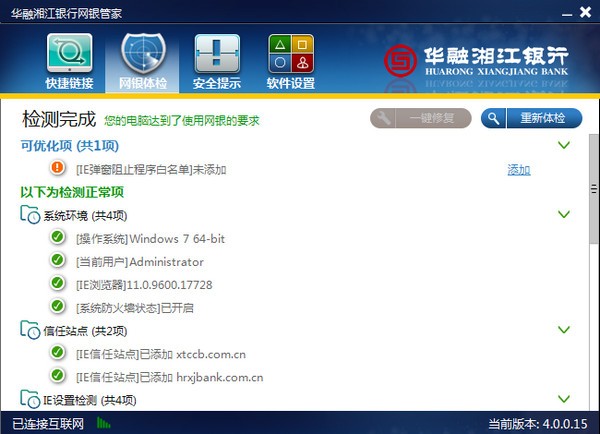Click the 当前版本: 4.0.0.15 text
Viewport: 600px width, 434px height.
click(538, 424)
